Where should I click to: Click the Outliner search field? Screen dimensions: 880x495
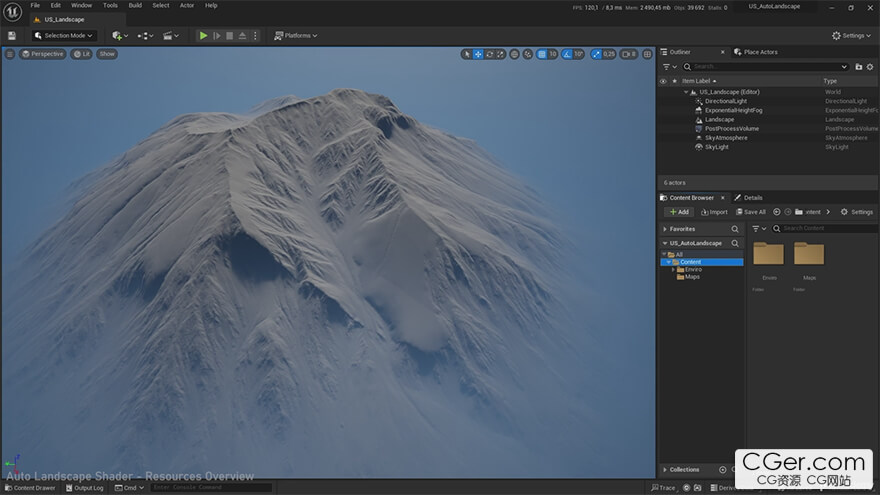(x=766, y=67)
